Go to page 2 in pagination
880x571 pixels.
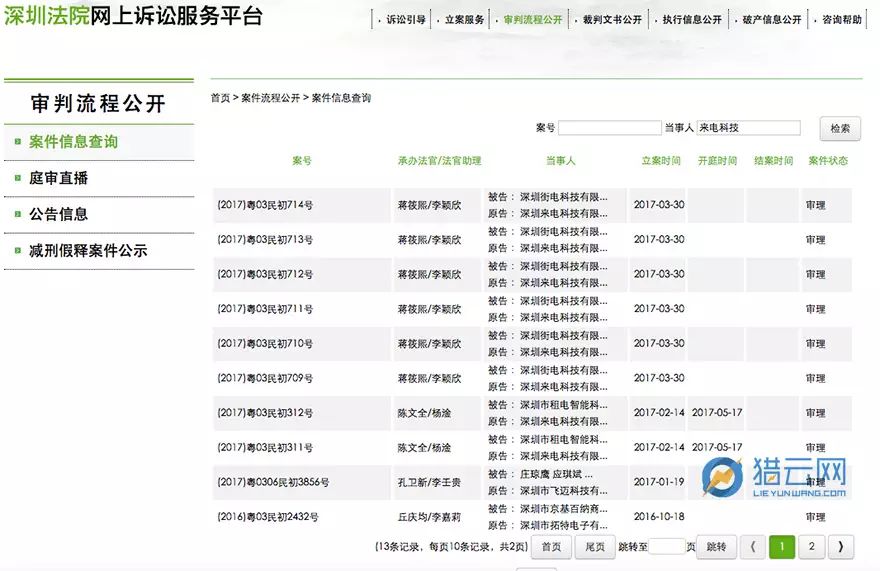[811, 547]
